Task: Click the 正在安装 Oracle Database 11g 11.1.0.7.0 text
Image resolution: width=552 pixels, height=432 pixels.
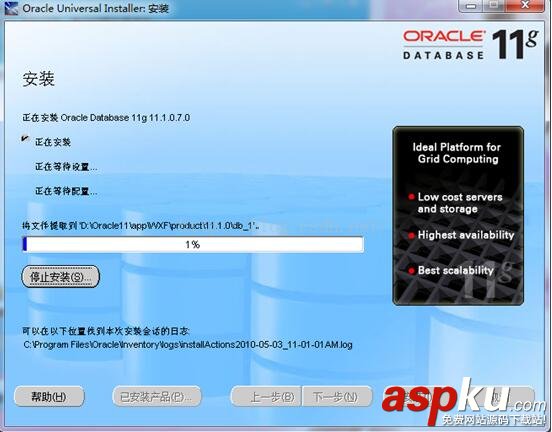Action: click(x=106, y=118)
